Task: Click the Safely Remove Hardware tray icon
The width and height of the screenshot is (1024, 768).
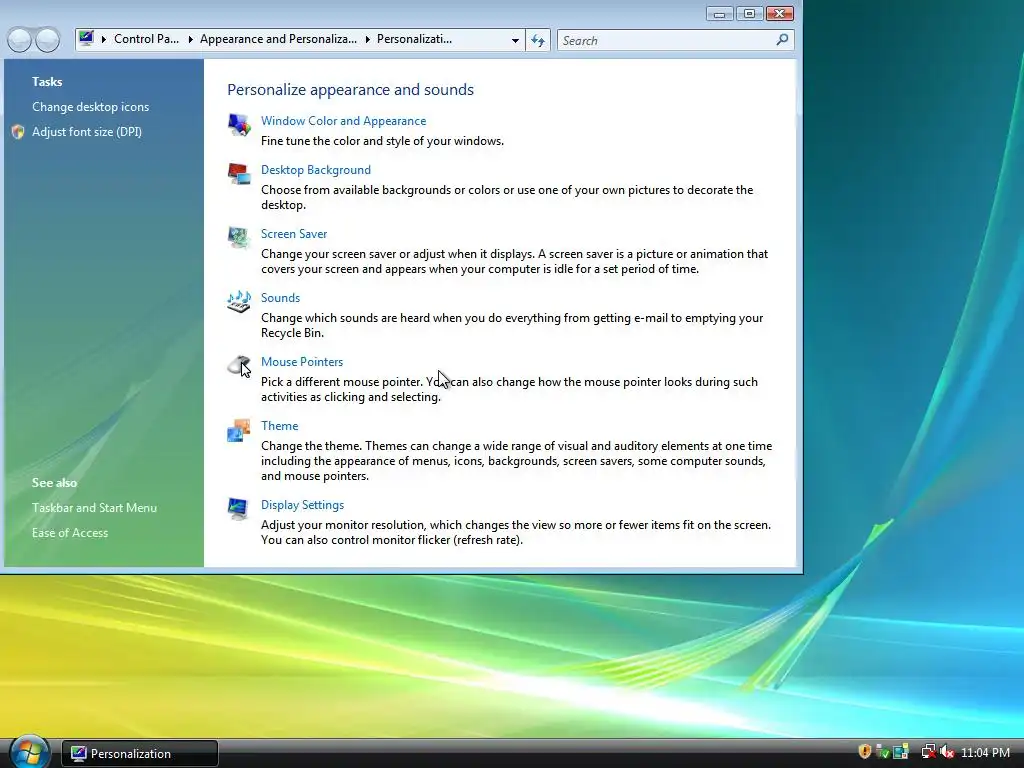Action: coord(883,752)
